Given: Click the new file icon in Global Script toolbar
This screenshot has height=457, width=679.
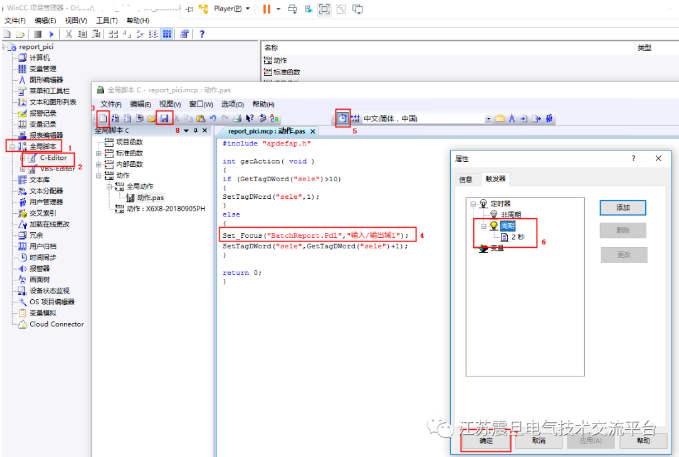Looking at the screenshot, I should 103,118.
